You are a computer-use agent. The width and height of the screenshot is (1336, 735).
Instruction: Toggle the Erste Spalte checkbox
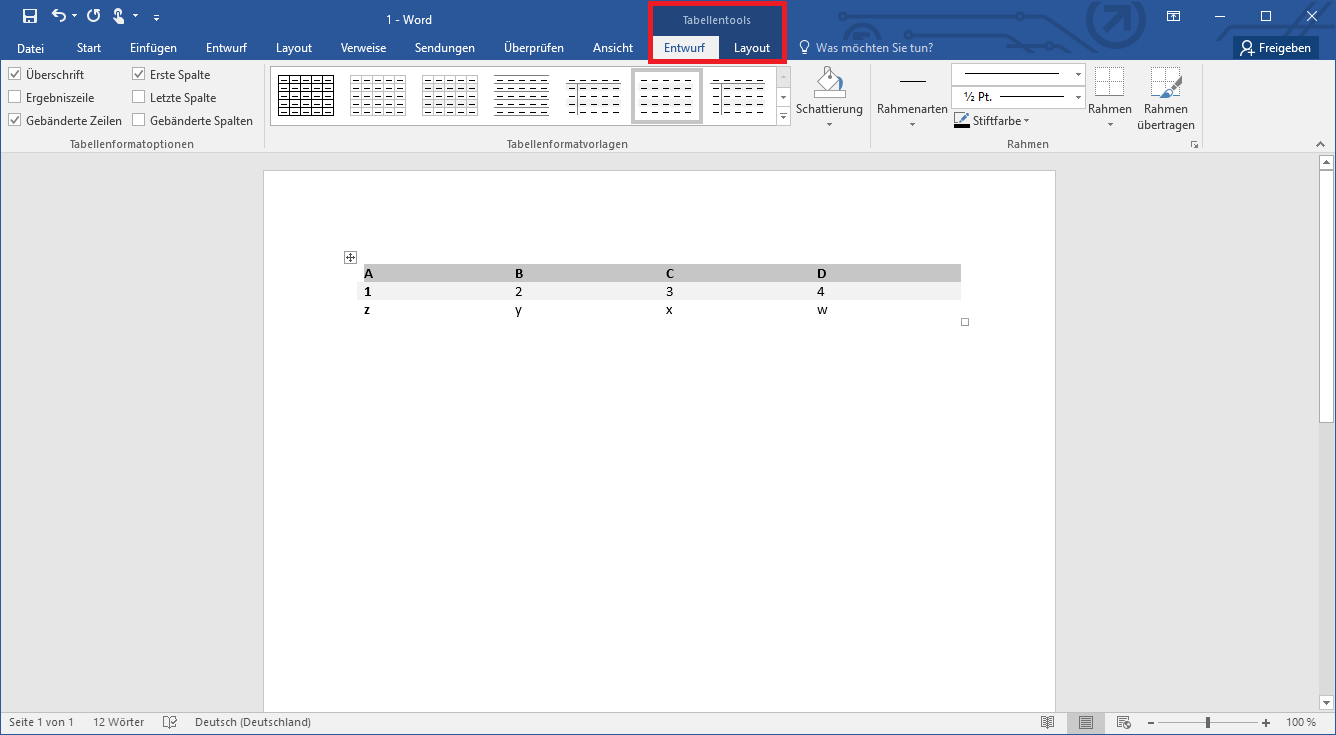pyautogui.click(x=139, y=74)
